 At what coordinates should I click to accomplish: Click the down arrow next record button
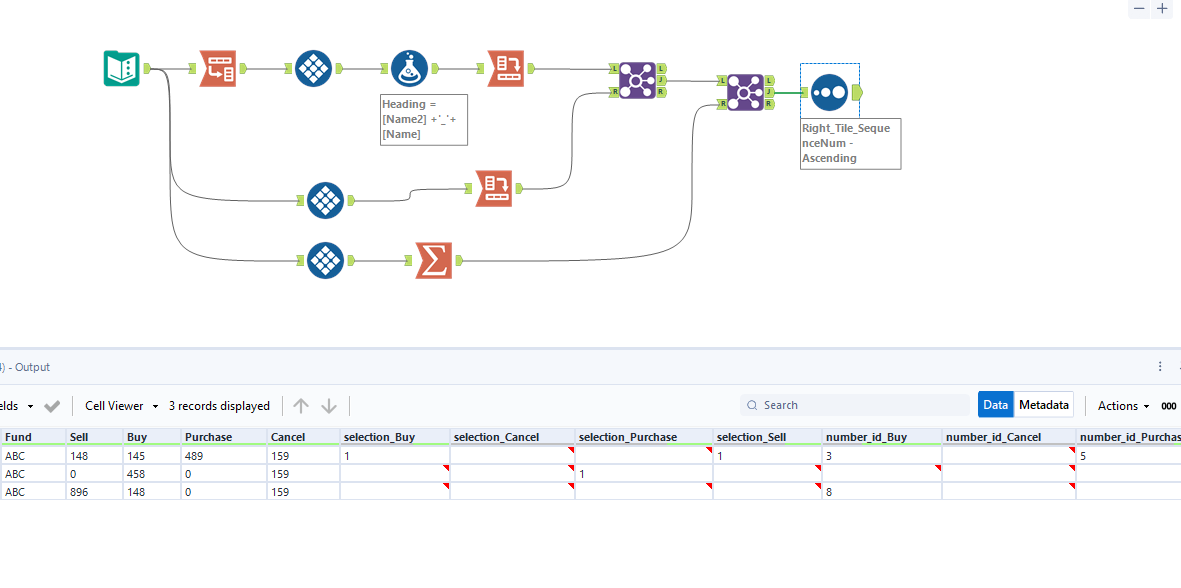click(329, 406)
